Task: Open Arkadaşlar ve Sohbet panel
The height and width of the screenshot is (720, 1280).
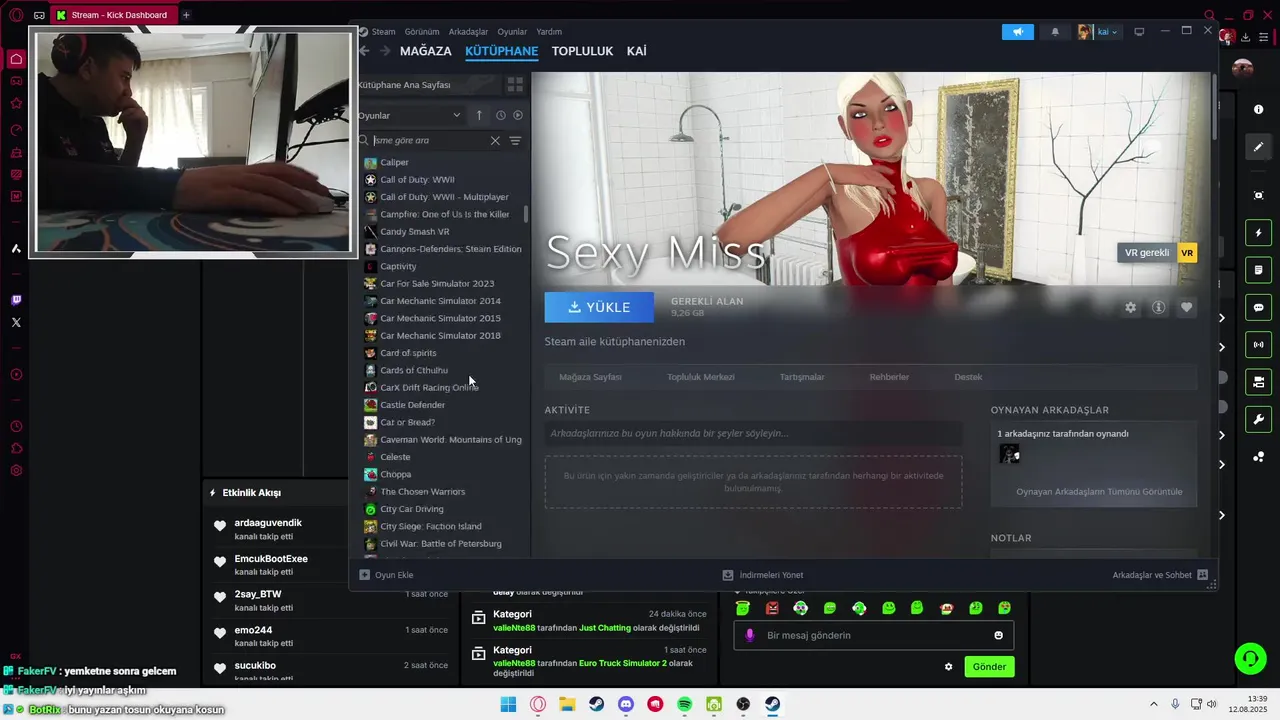Action: [x=1160, y=575]
